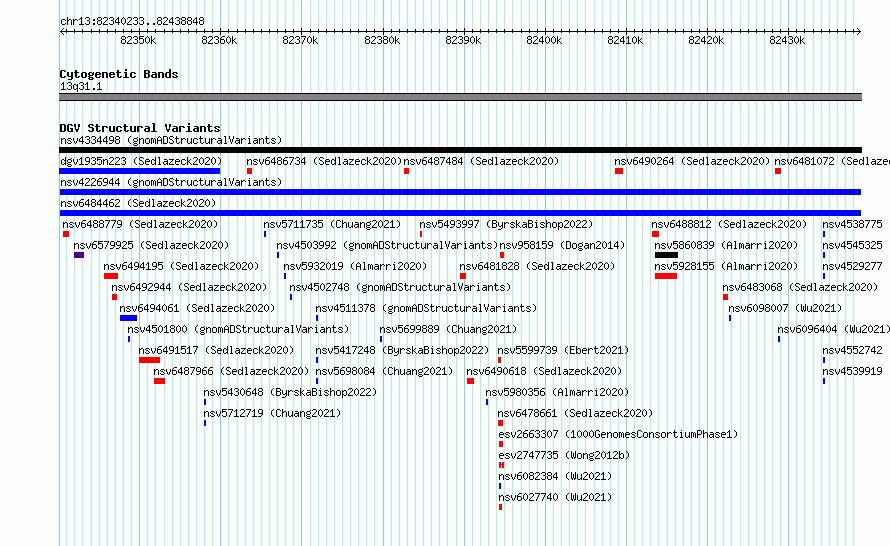Open nsv6490264 Sedlazeck2020 variant
The height and width of the screenshot is (546, 890).
pyautogui.click(x=692, y=161)
